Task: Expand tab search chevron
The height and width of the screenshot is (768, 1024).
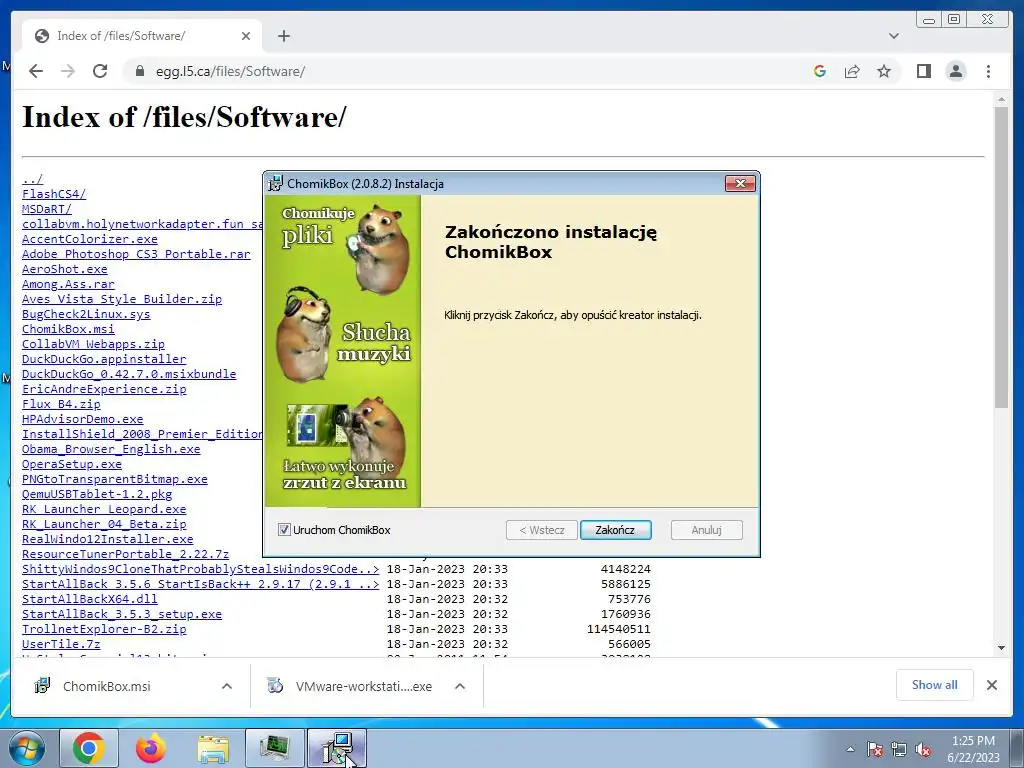Action: coord(894,36)
